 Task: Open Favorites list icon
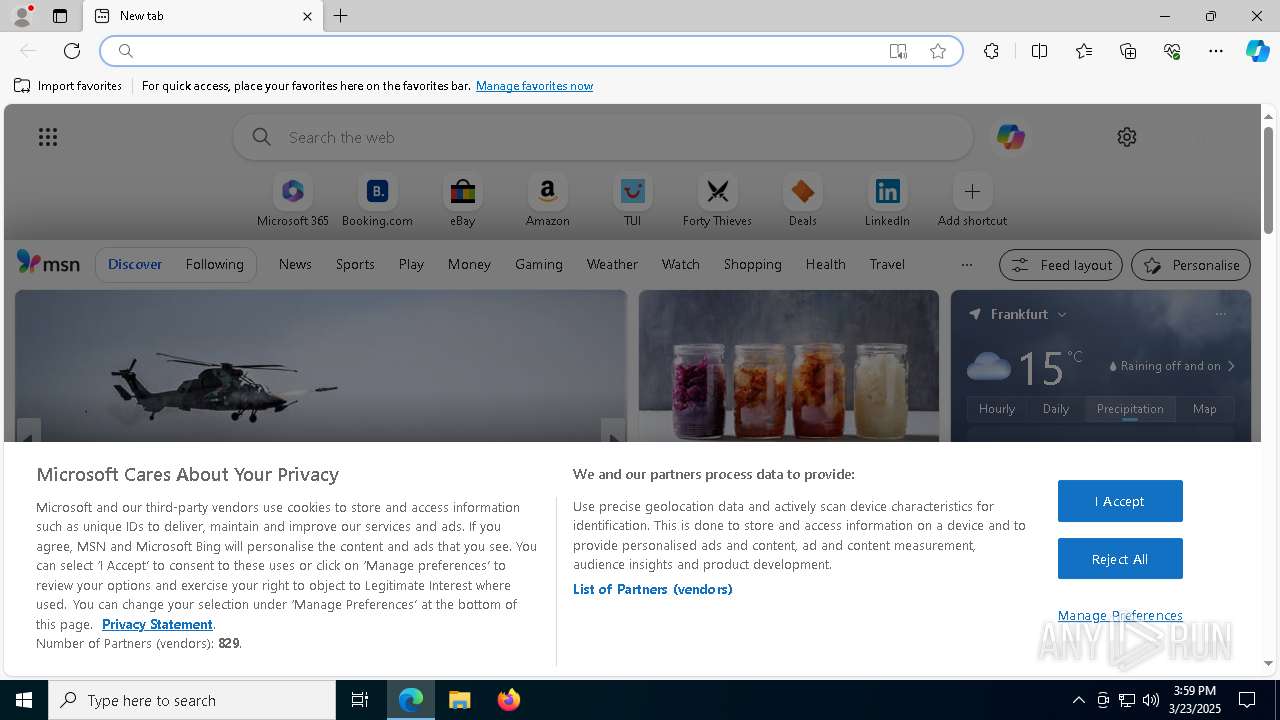[1084, 51]
